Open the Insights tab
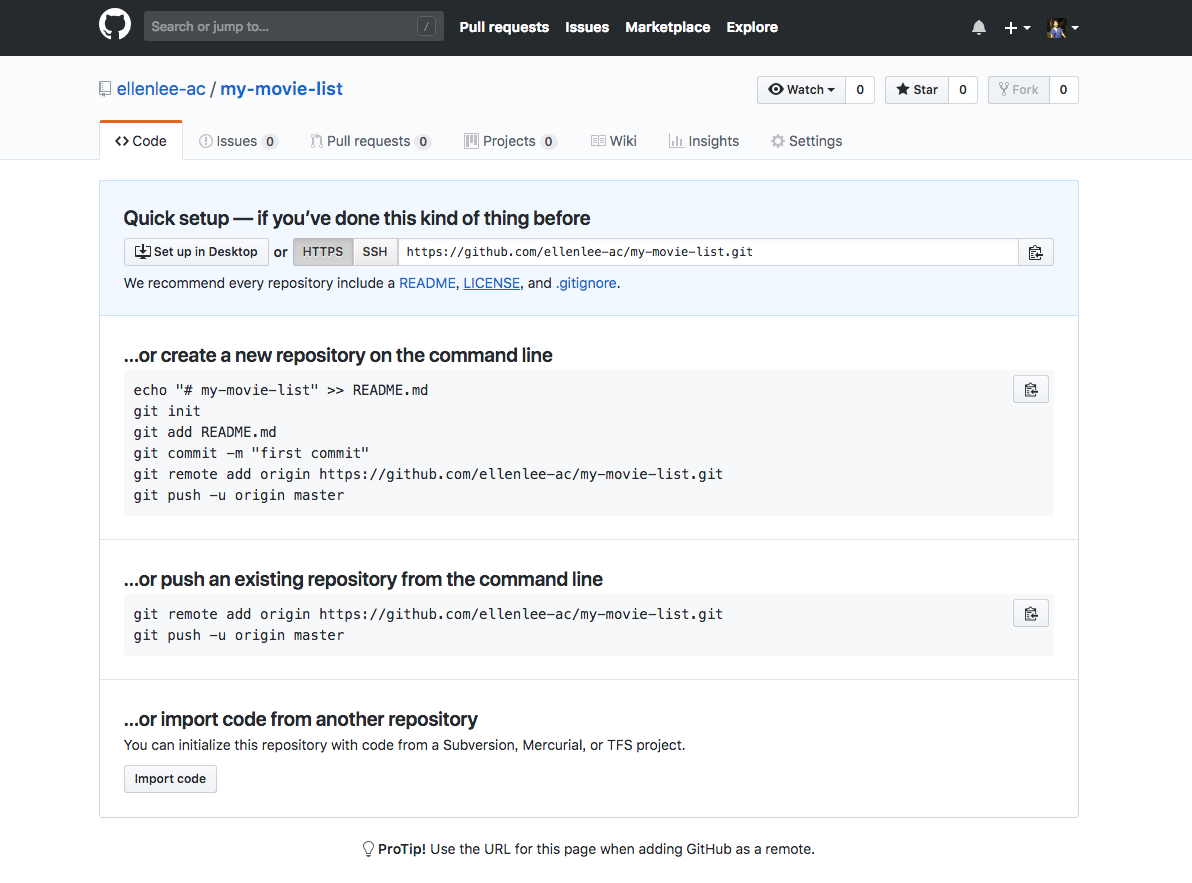The width and height of the screenshot is (1192, 883). [704, 141]
